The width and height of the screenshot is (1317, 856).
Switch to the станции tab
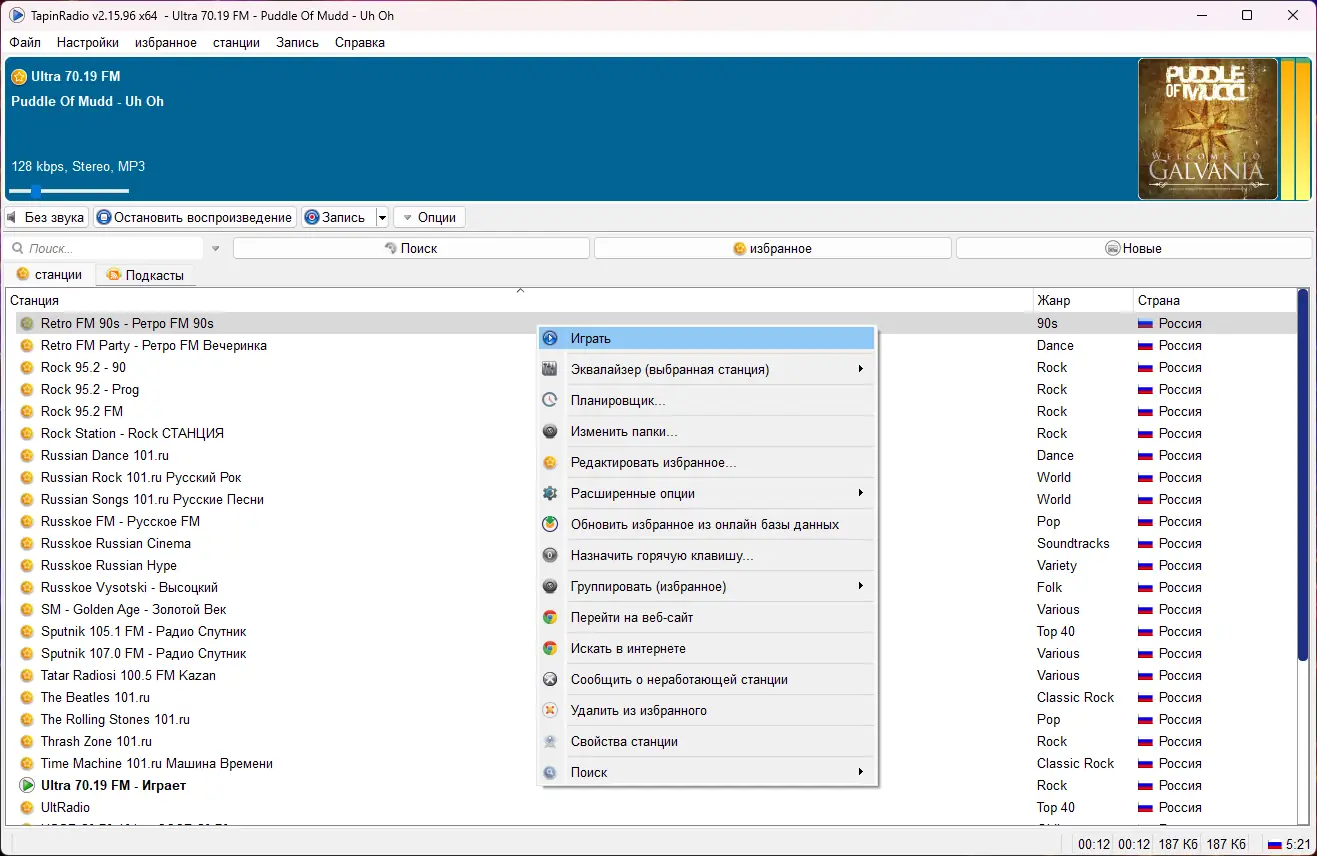click(49, 275)
